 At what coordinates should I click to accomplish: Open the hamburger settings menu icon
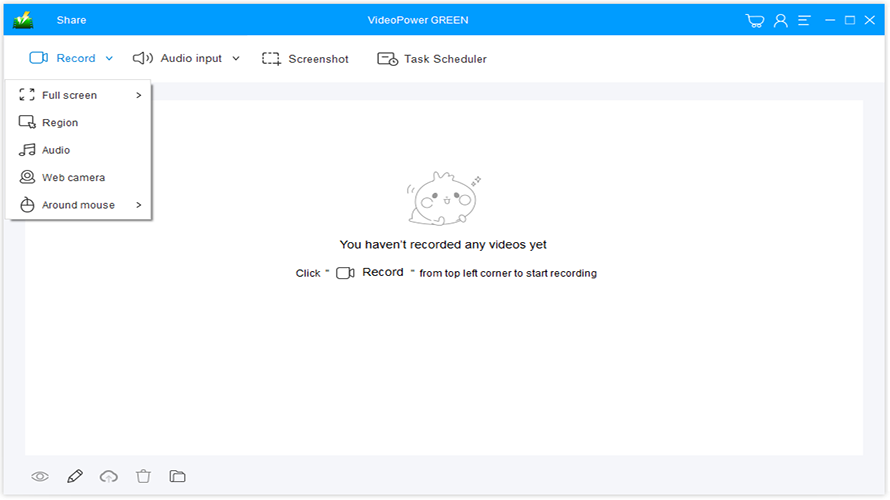pyautogui.click(x=804, y=20)
